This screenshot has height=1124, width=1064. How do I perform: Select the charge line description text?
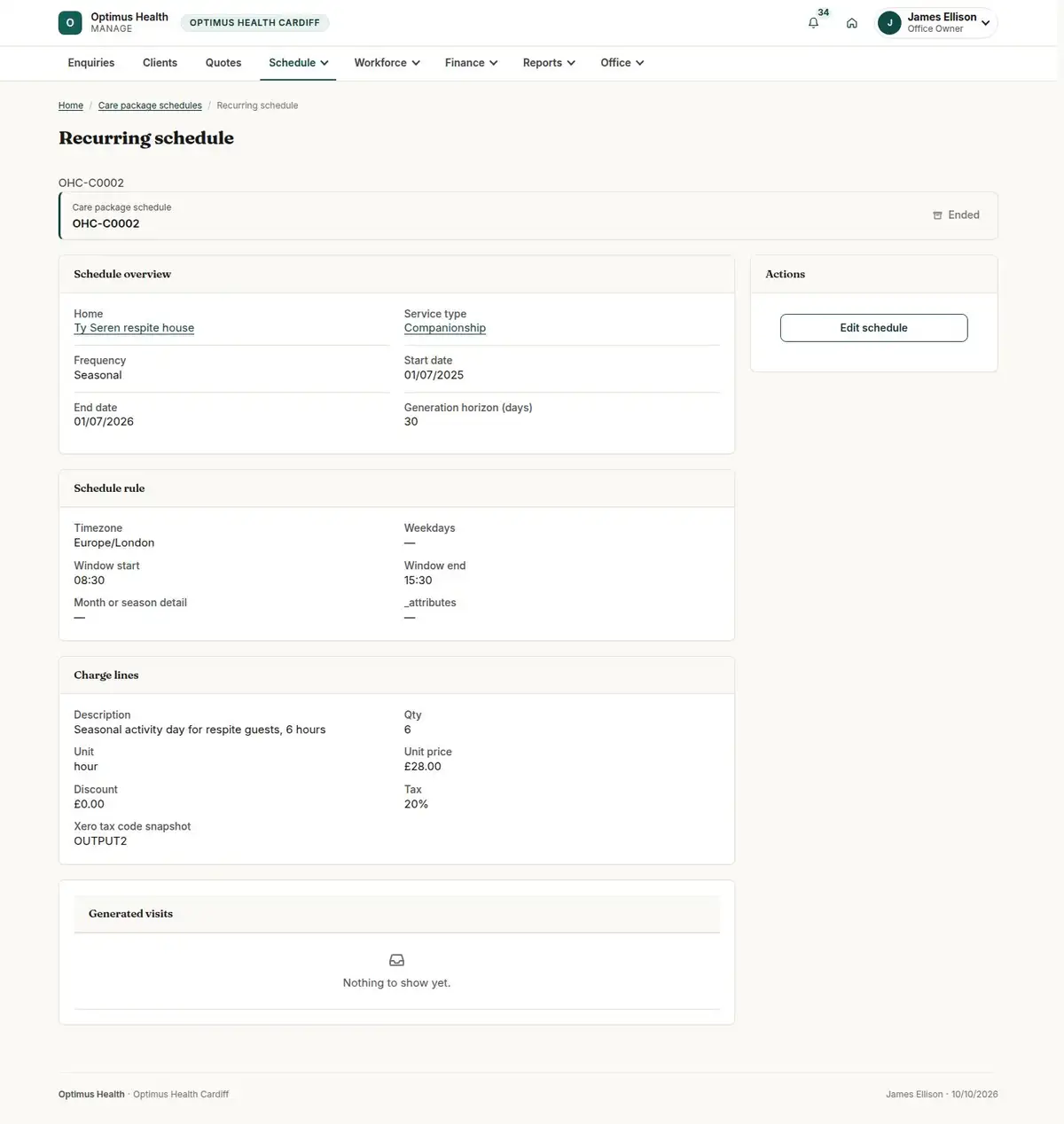[x=199, y=730]
